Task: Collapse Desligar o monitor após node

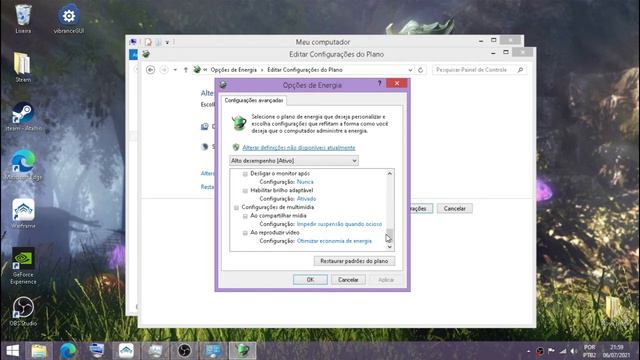Action: pos(245,174)
